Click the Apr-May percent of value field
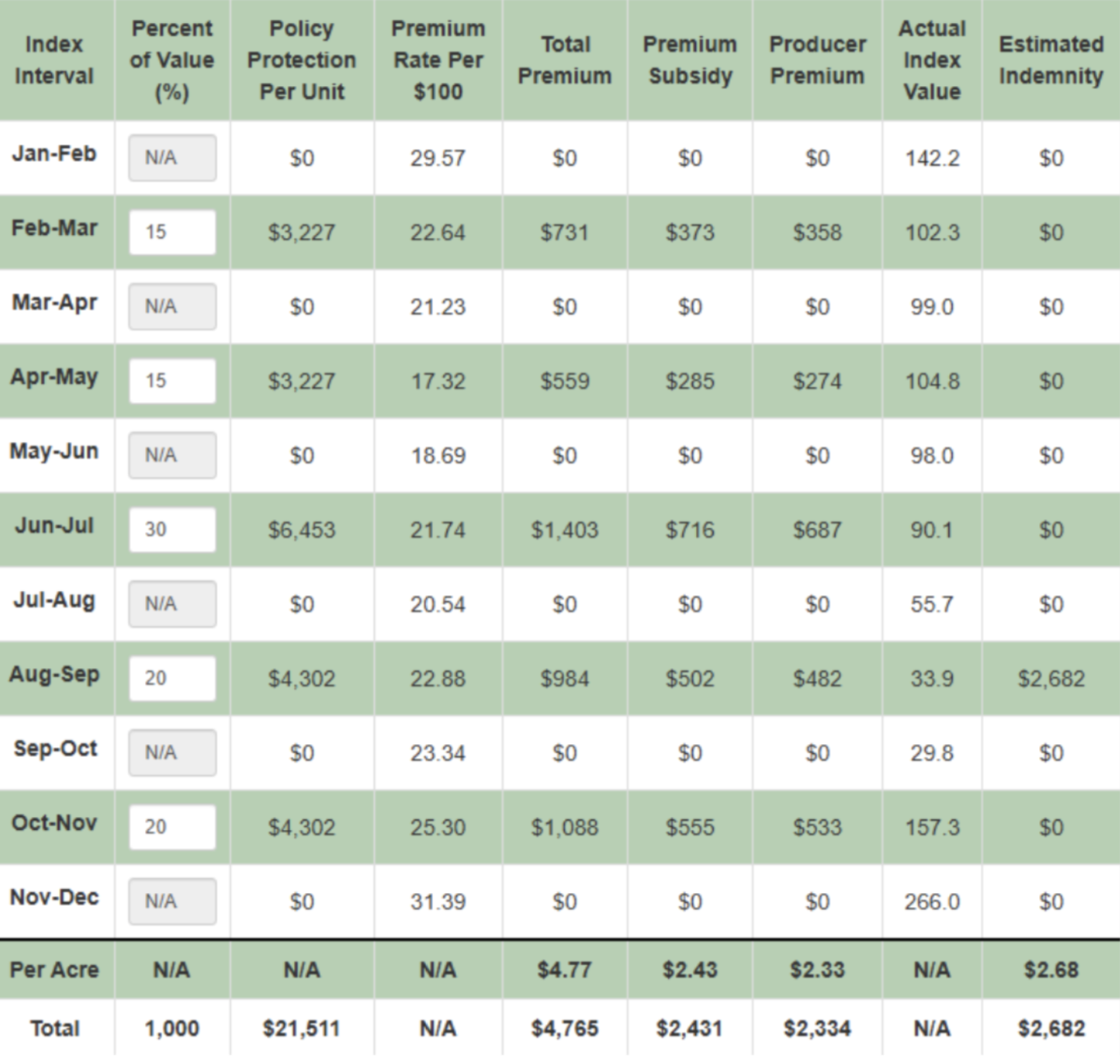This screenshot has height=1064, width=1120. click(172, 381)
